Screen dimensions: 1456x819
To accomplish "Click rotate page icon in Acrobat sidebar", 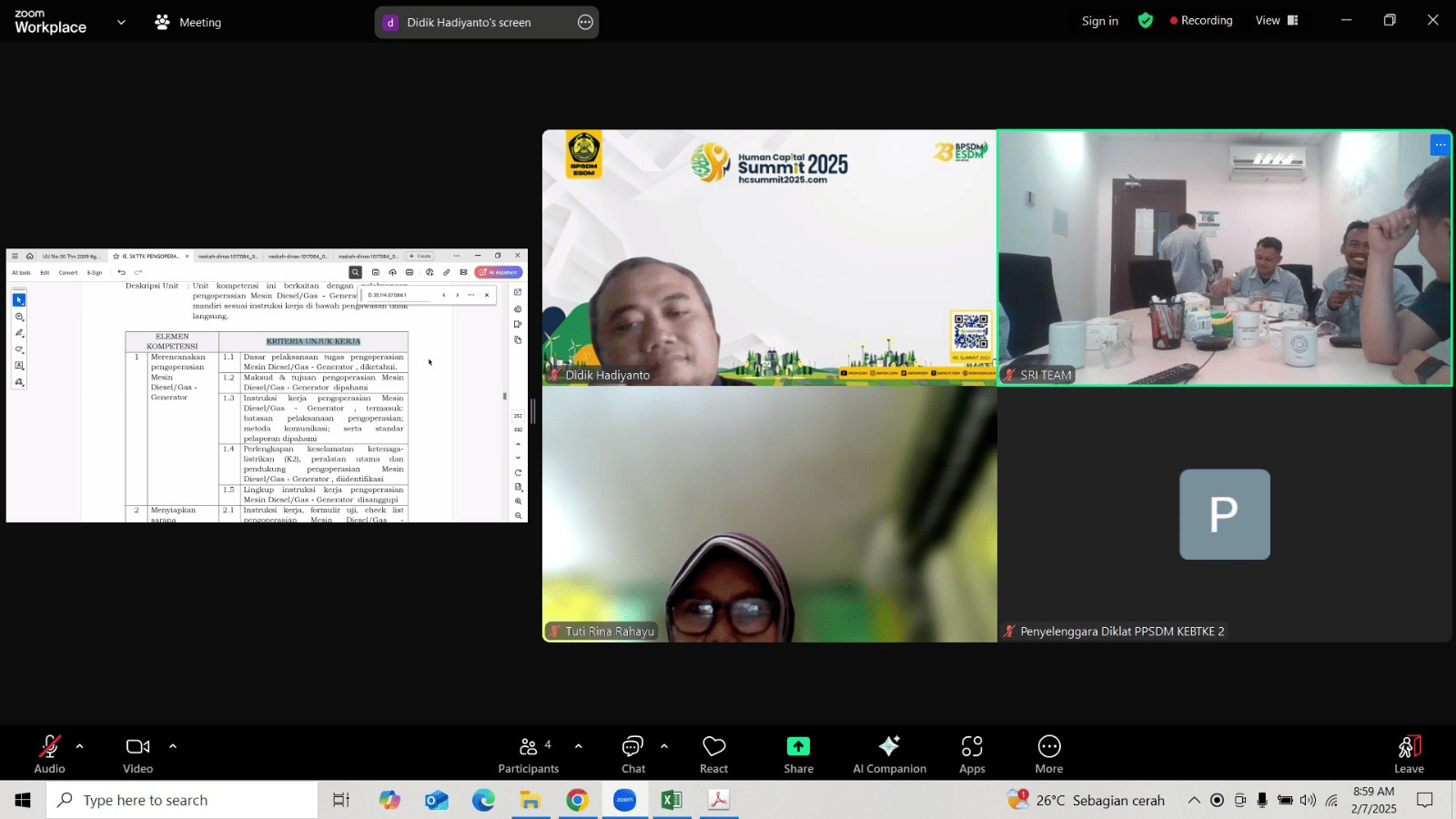I will [518, 472].
